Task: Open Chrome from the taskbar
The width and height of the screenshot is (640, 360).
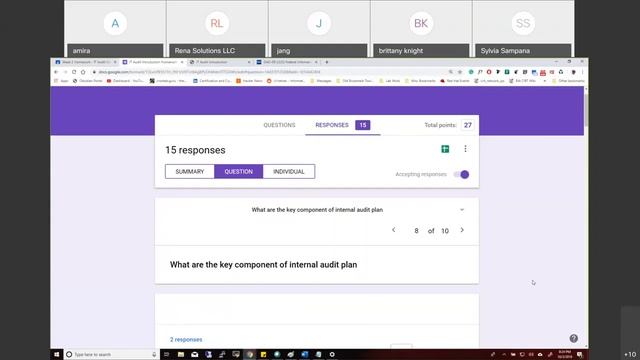Action: [x=249, y=354]
